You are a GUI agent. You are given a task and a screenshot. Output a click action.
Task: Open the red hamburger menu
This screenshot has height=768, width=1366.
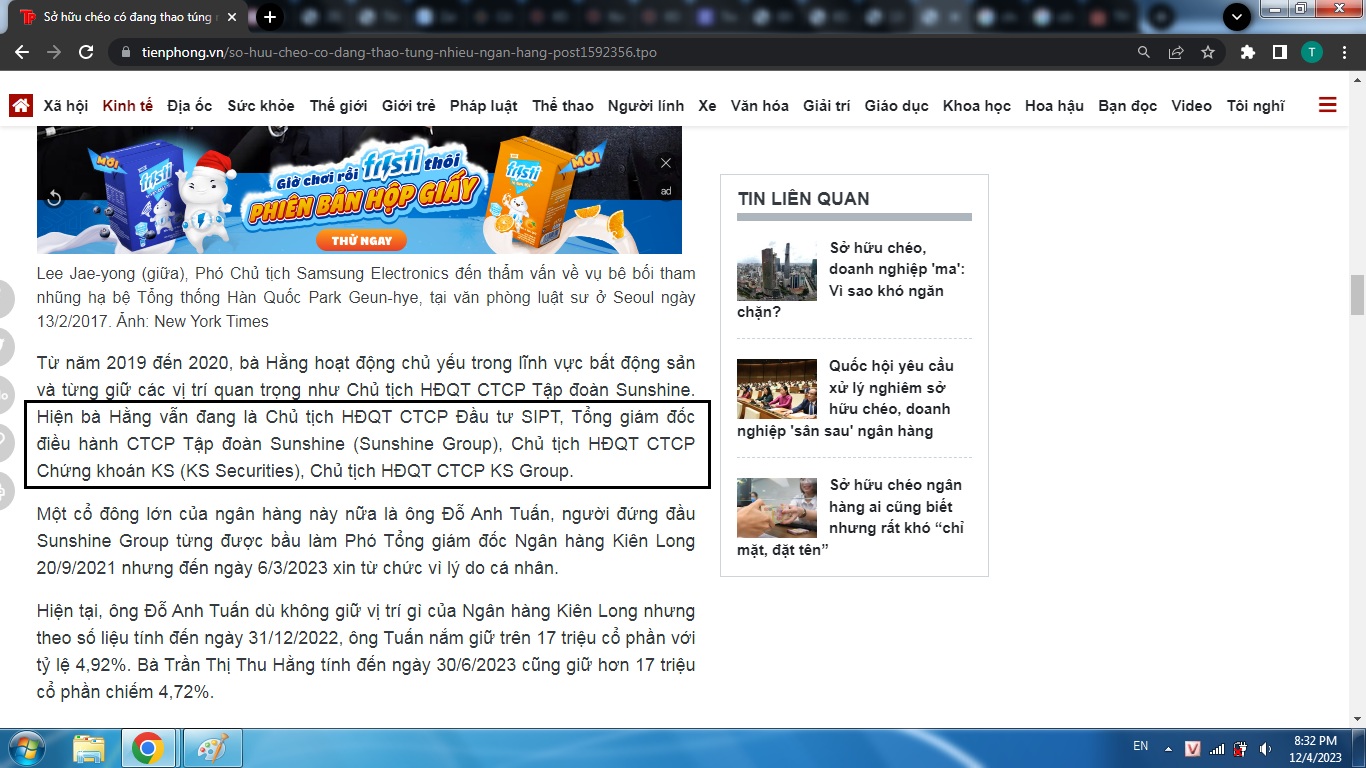[1328, 105]
